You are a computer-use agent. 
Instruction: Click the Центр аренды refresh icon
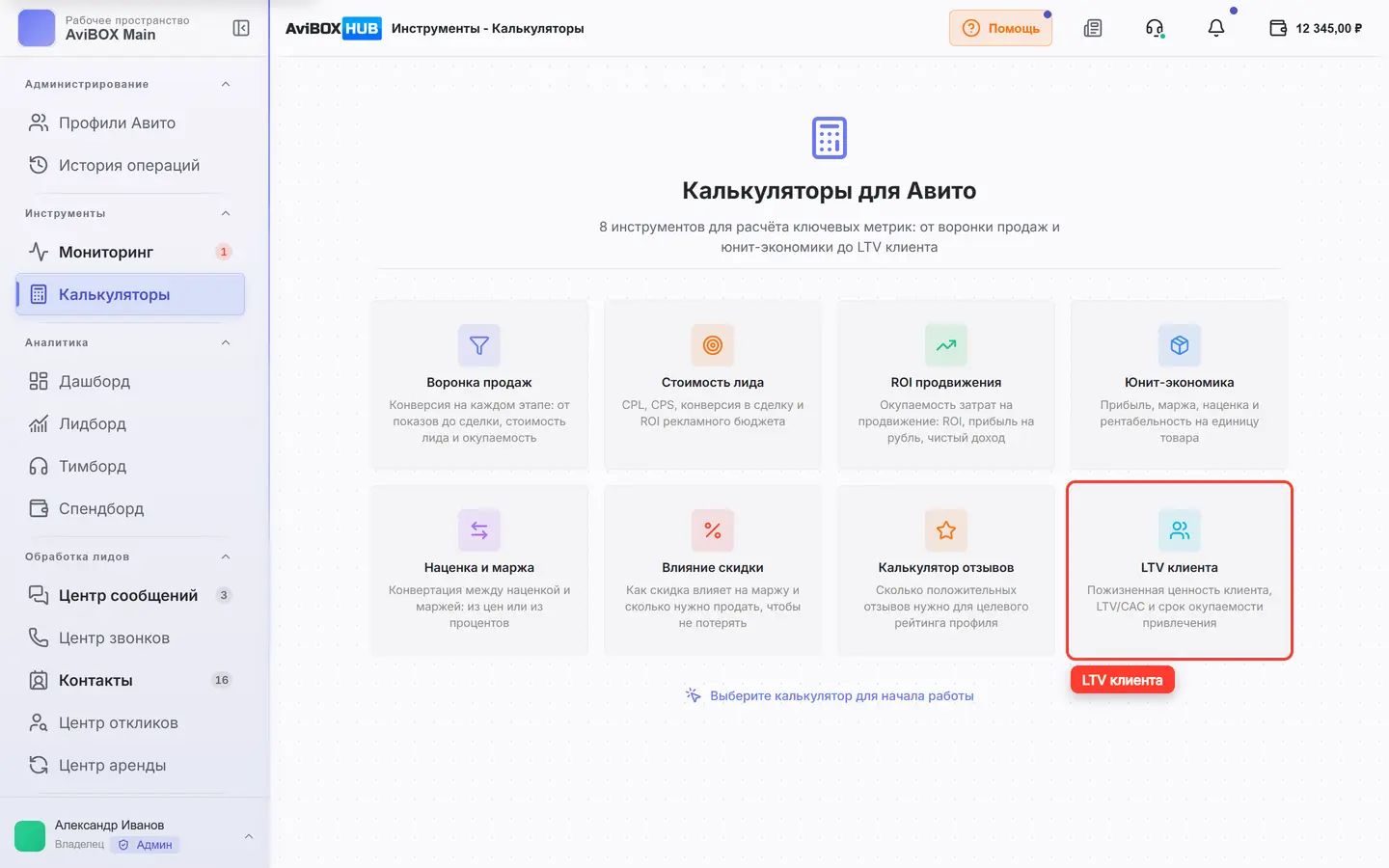[39, 765]
